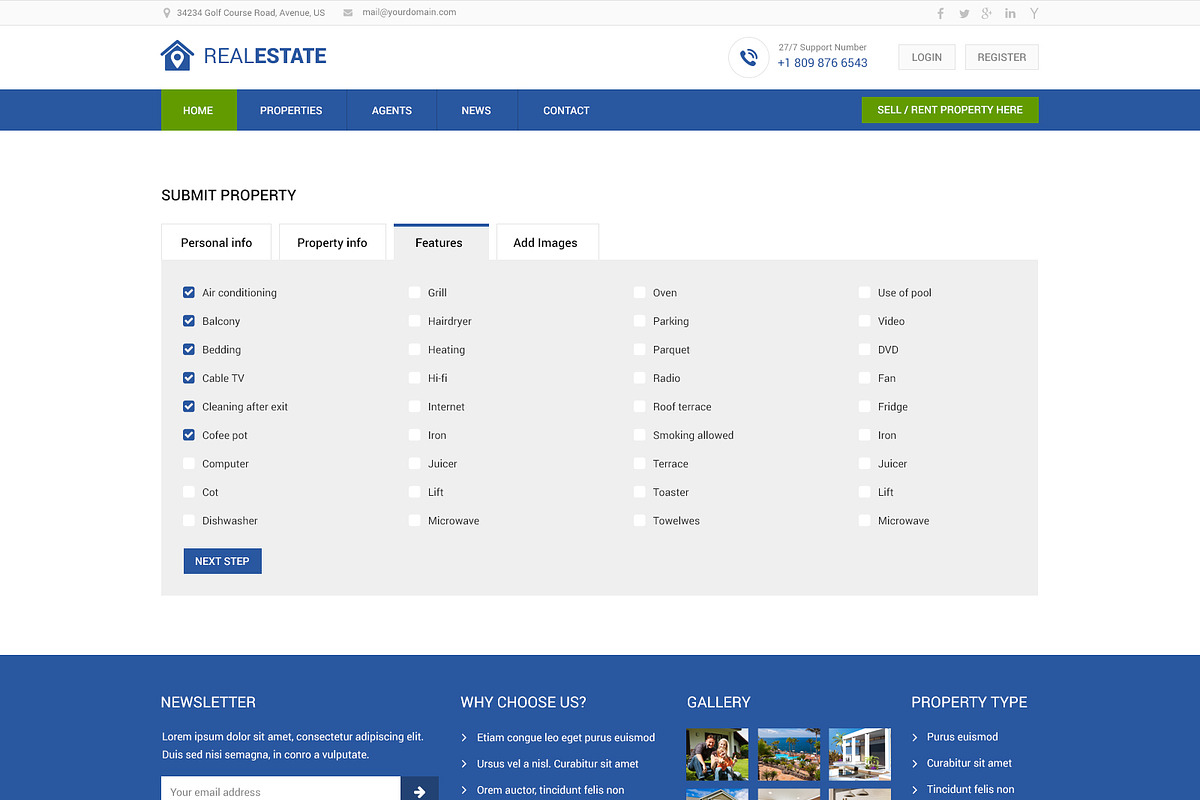Check the Towelwes checkbox
Viewport: 1200px width, 800px height.
(639, 520)
